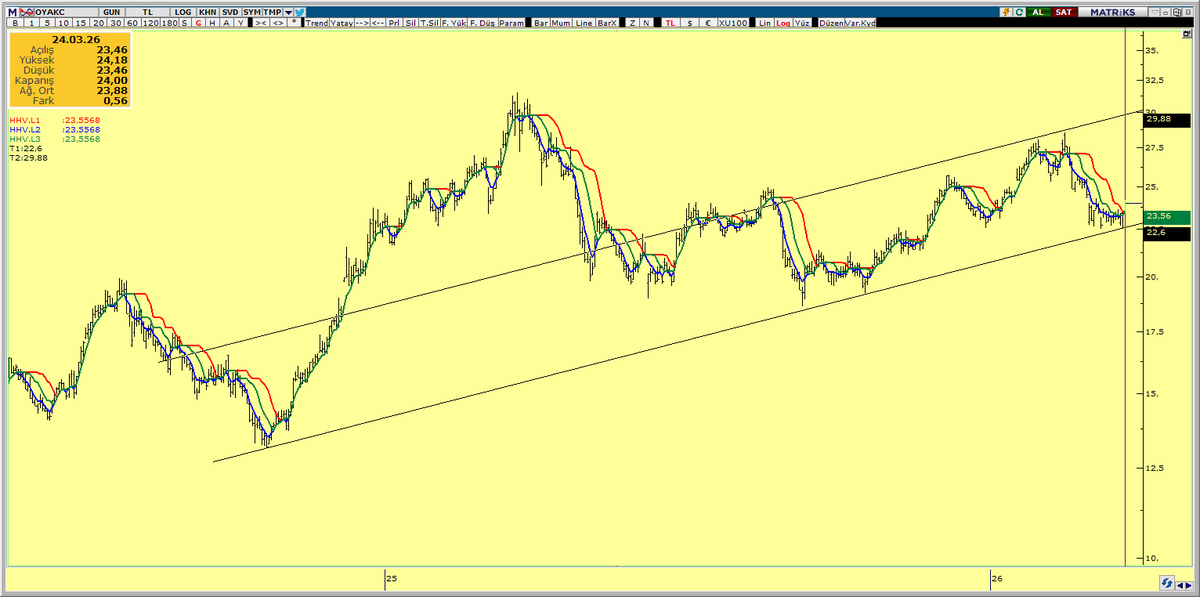Select the 15 minute period button
Image resolution: width=1200 pixels, height=597 pixels.
81,23
